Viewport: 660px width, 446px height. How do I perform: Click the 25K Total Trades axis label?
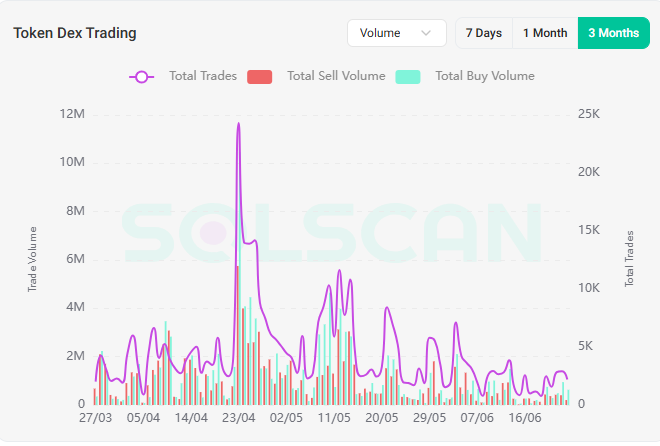coord(589,114)
